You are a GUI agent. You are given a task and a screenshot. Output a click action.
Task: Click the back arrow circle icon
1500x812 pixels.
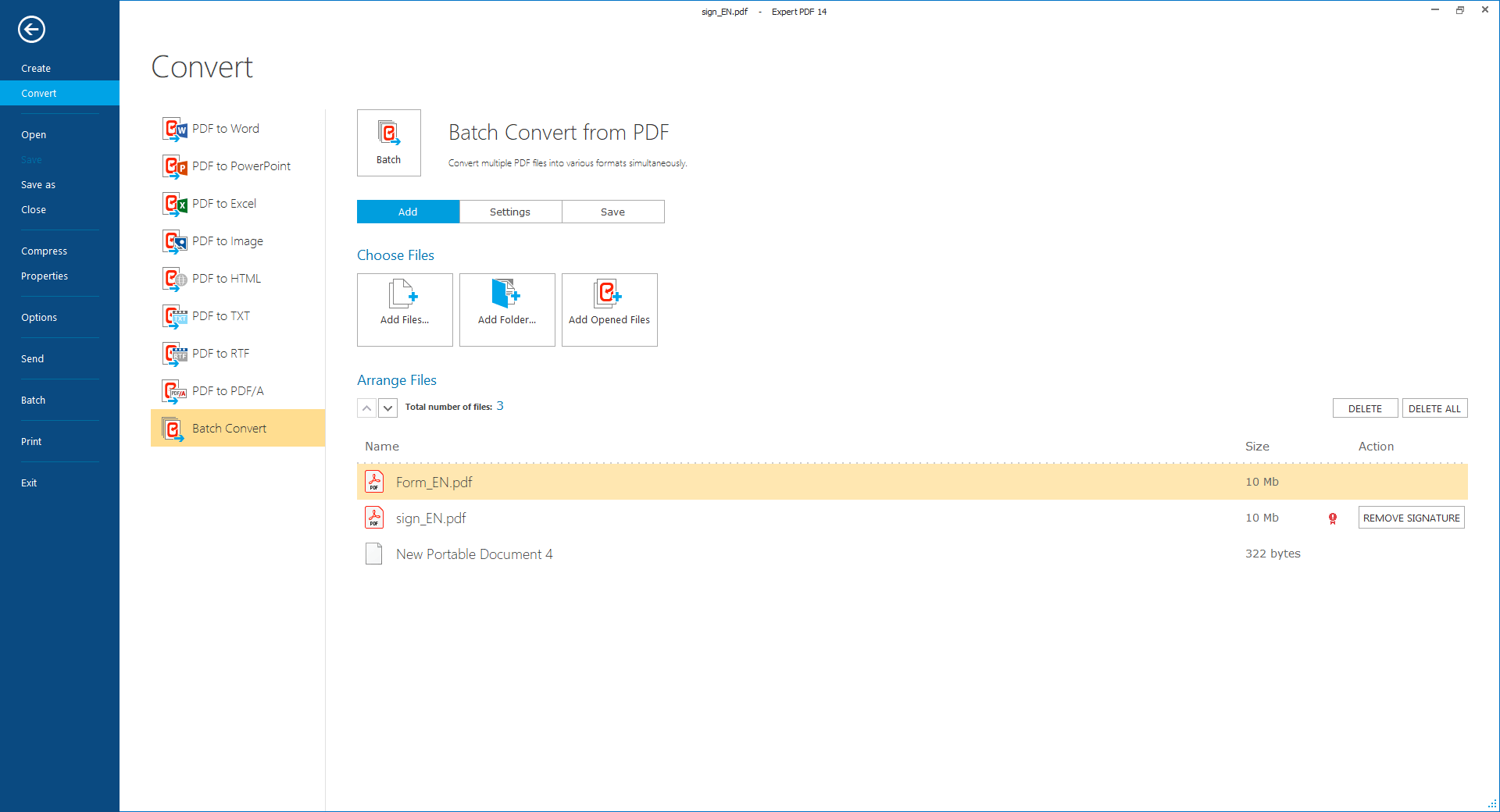[x=31, y=30]
